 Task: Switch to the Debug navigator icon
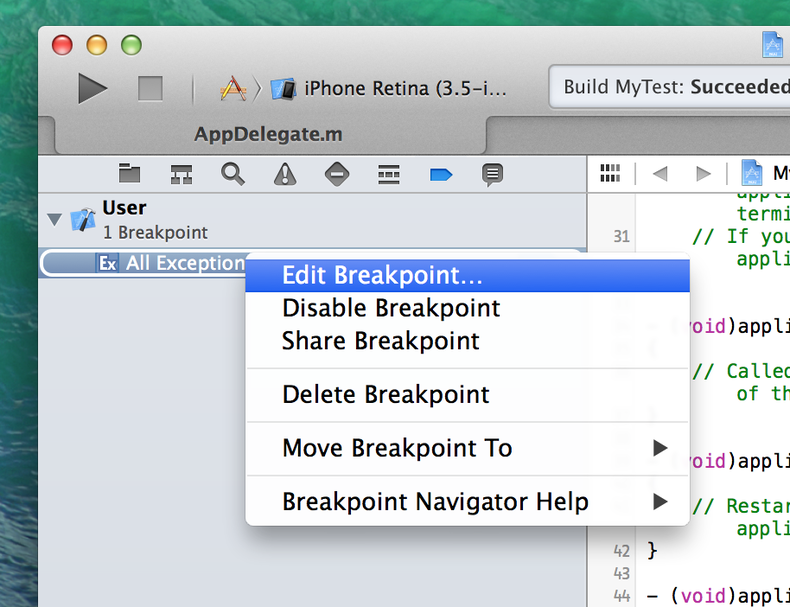389,174
